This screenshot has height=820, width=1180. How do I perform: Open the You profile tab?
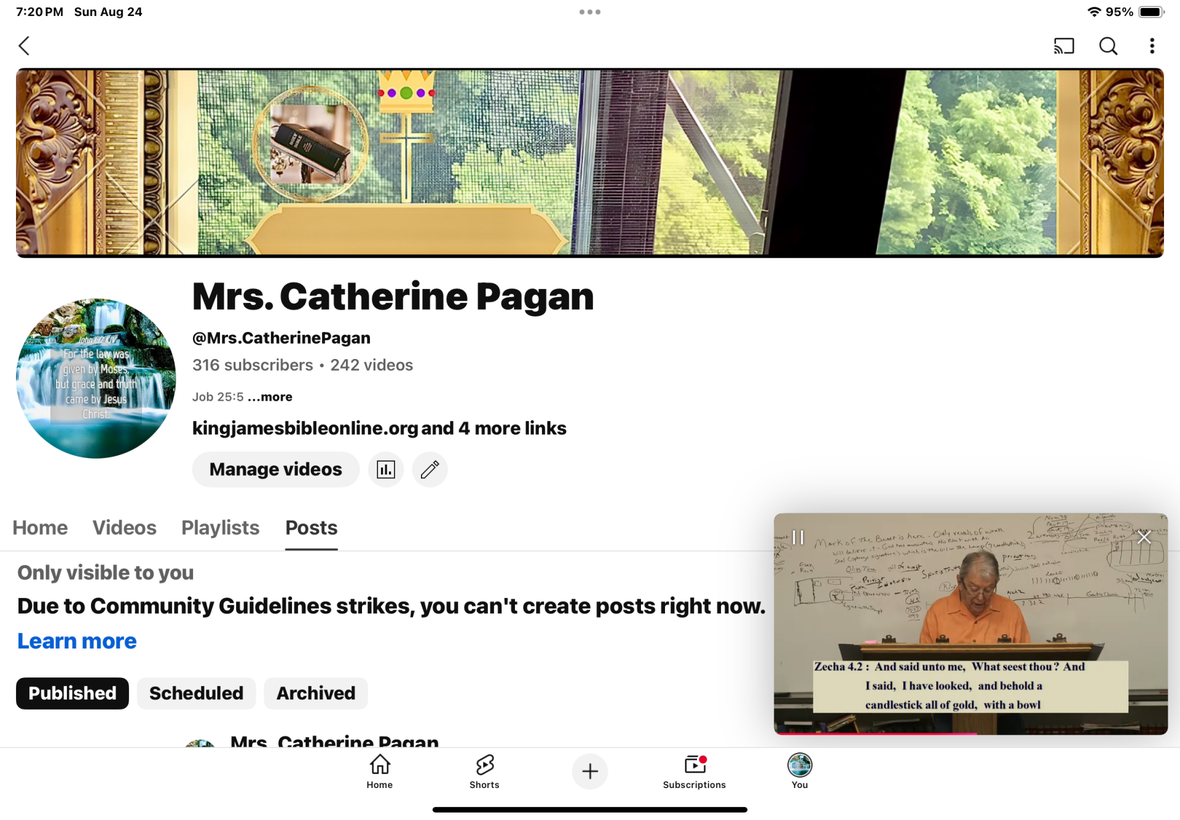(799, 771)
